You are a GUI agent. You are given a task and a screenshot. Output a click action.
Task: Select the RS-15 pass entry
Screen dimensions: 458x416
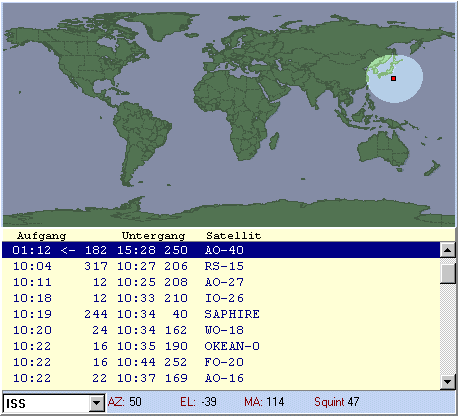pos(221,266)
